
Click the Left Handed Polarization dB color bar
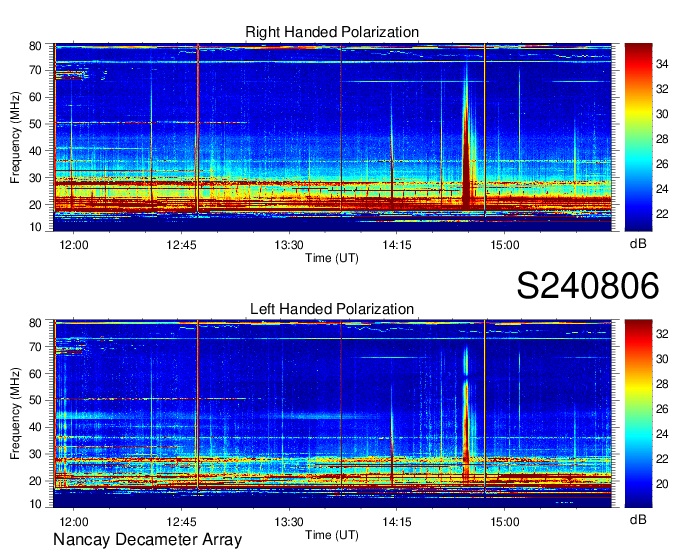(638, 414)
